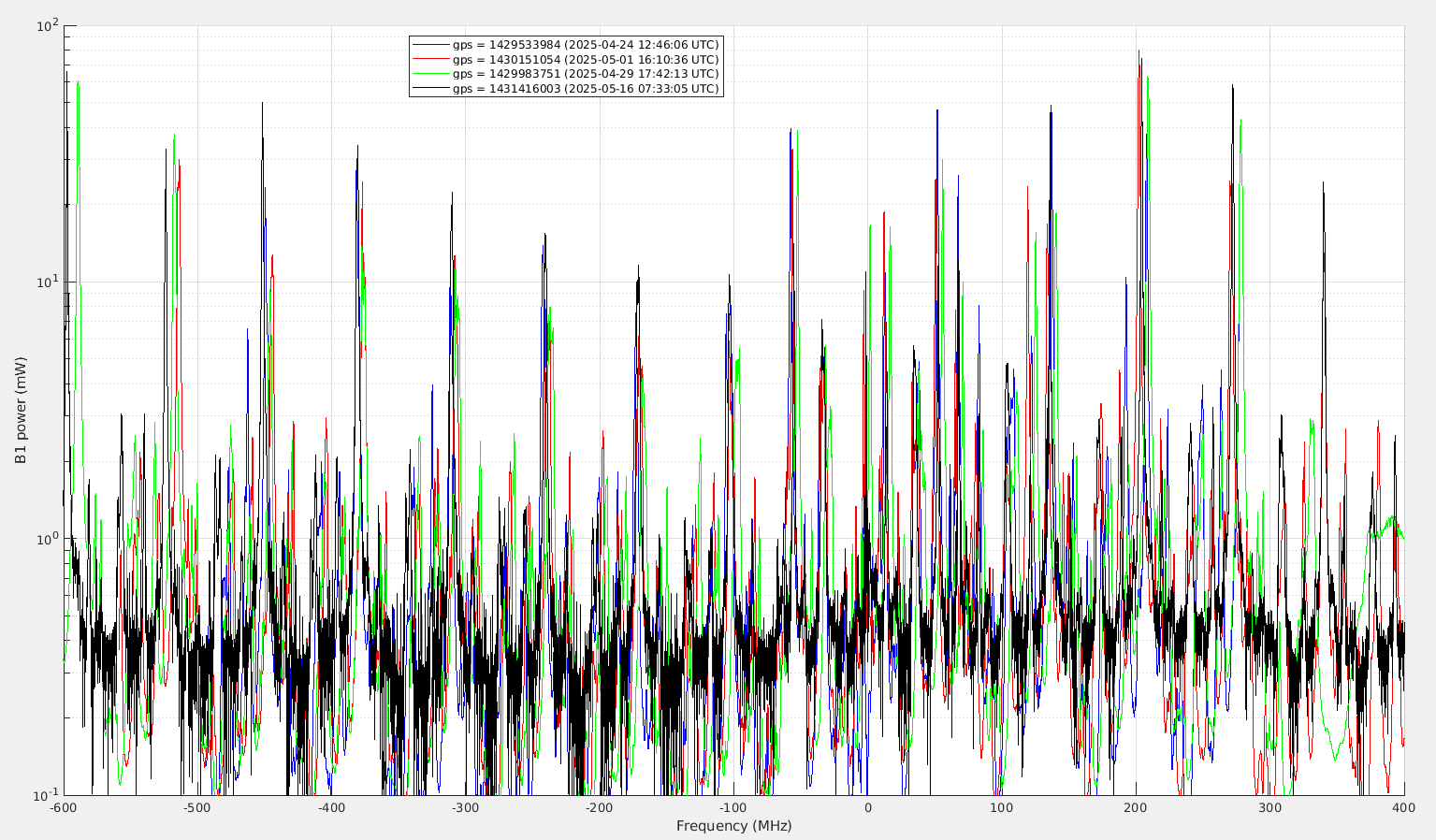Click the -200 x-axis tick label
Image resolution: width=1436 pixels, height=840 pixels.
coord(599,808)
